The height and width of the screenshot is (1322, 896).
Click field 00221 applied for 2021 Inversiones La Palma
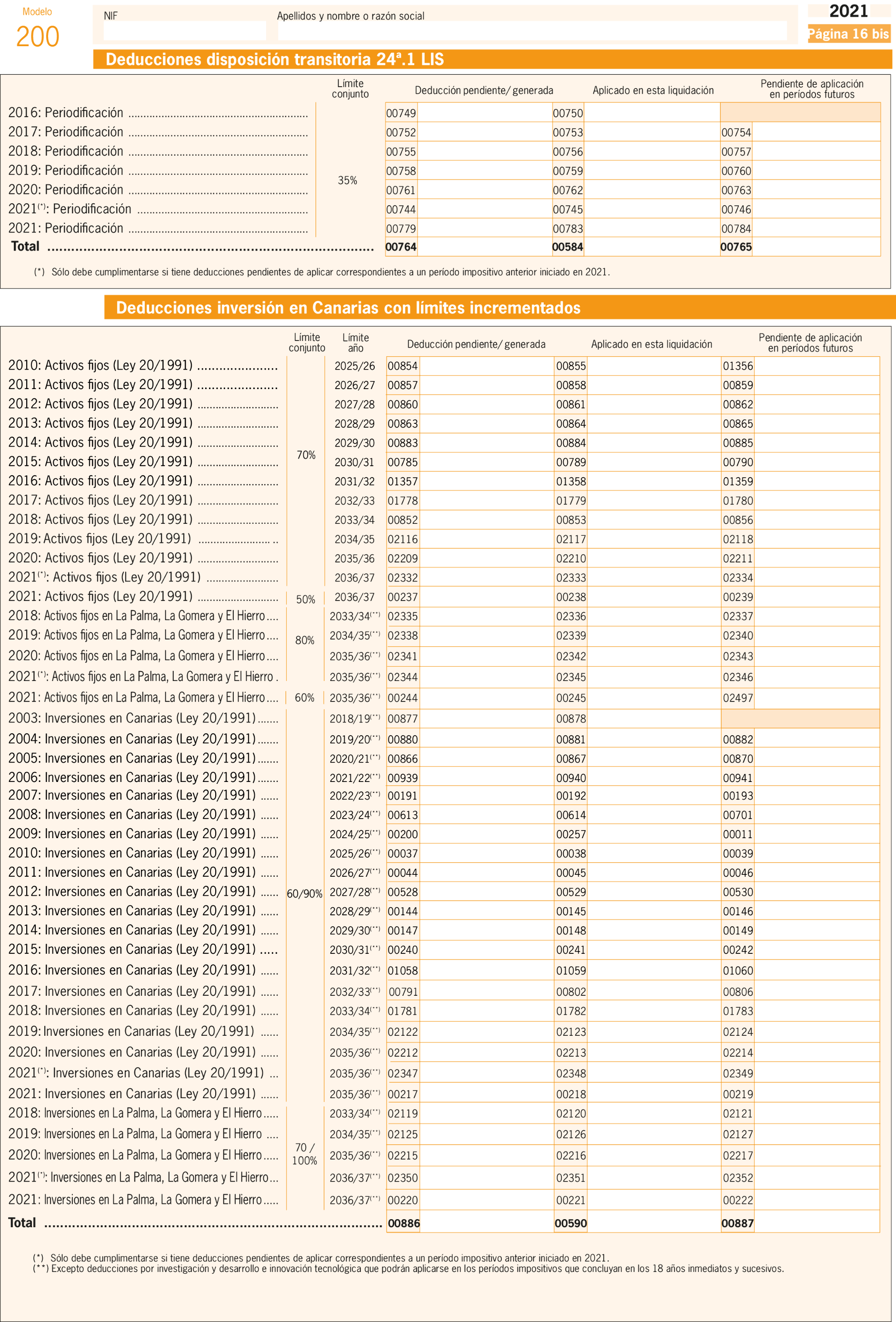653,1200
